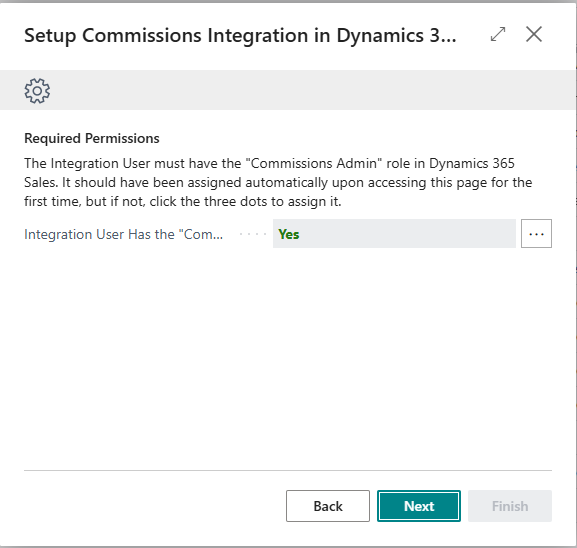Expand the dialog to full screen

[498, 34]
